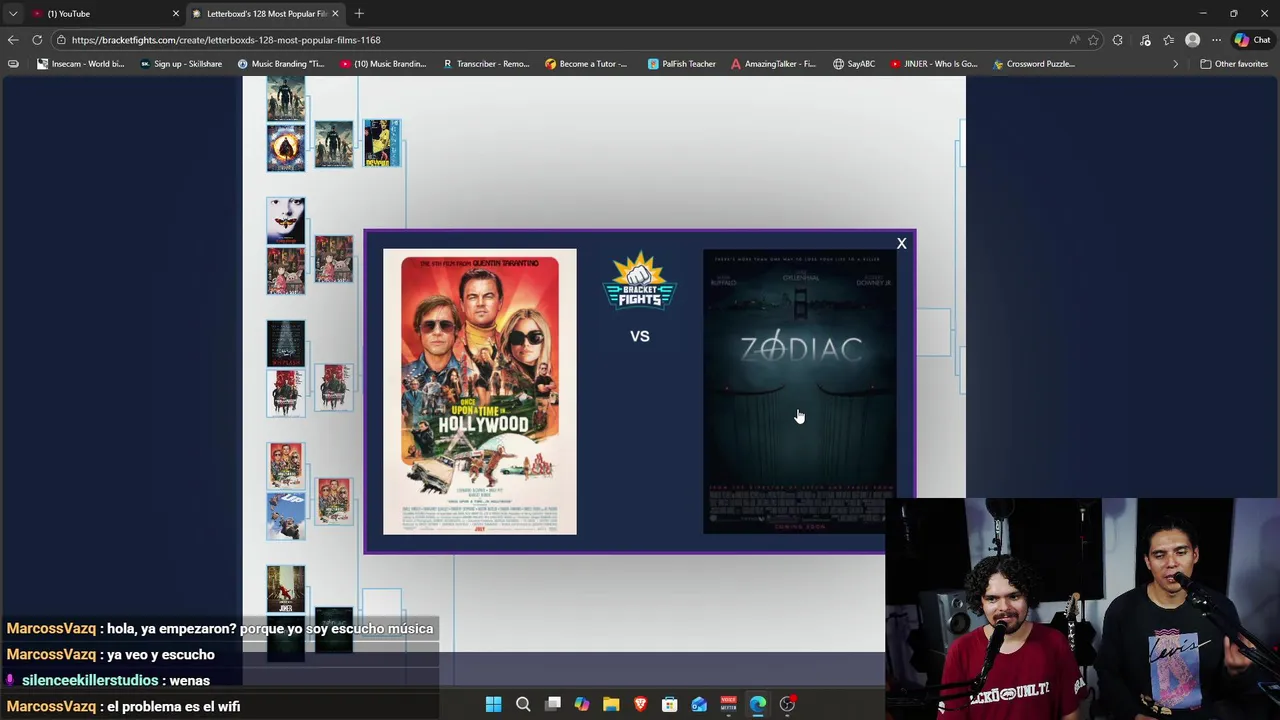
Task: Open Outlook from the taskbar
Action: [699, 705]
